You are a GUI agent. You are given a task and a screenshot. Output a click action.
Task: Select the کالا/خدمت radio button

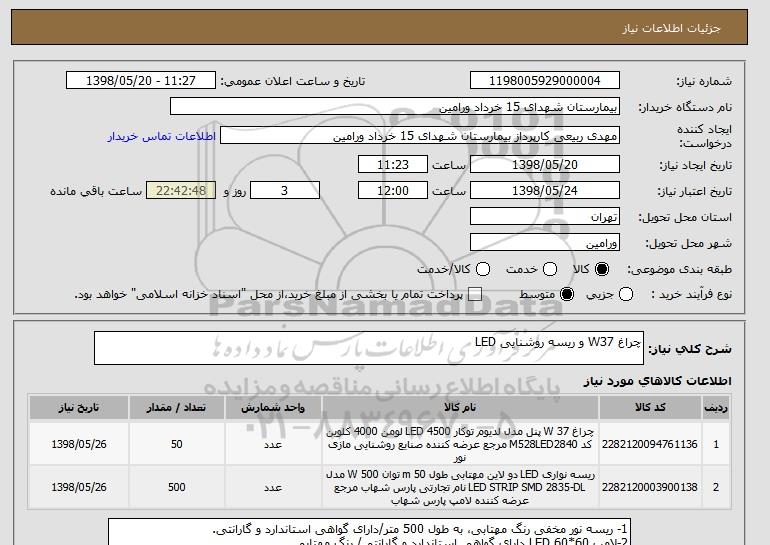(x=483, y=269)
